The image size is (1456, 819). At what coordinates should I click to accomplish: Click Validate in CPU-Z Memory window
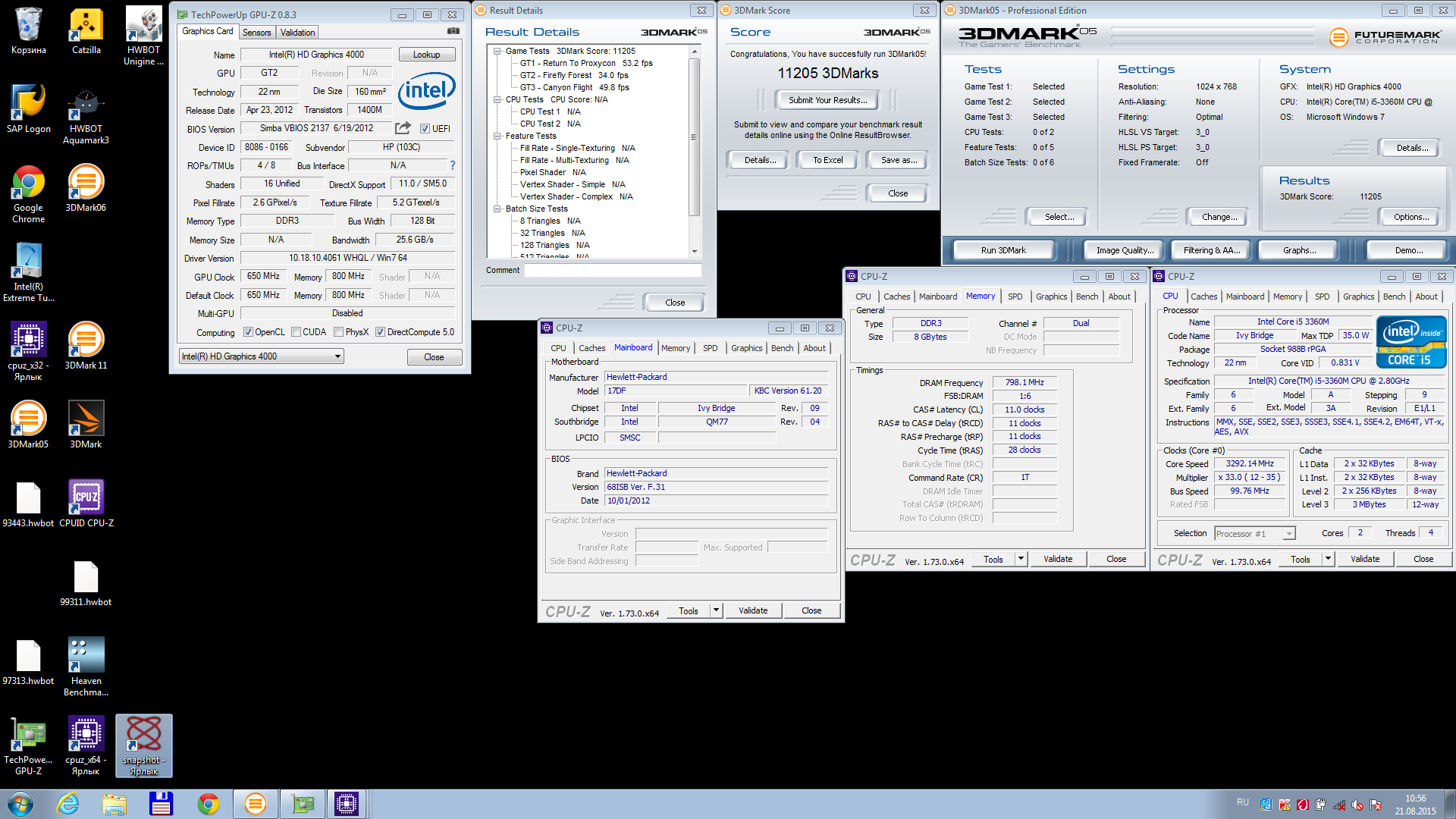click(x=1058, y=559)
